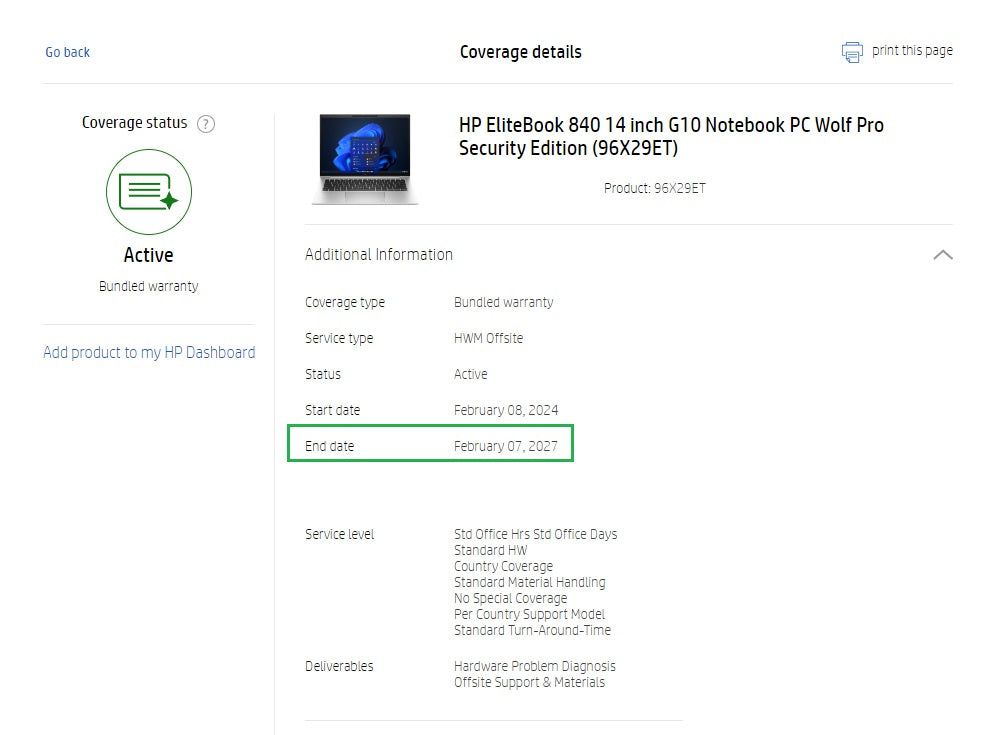Screen dimensions: 985x735
Task: Click the 'Deliverables' label
Action: coord(339,666)
